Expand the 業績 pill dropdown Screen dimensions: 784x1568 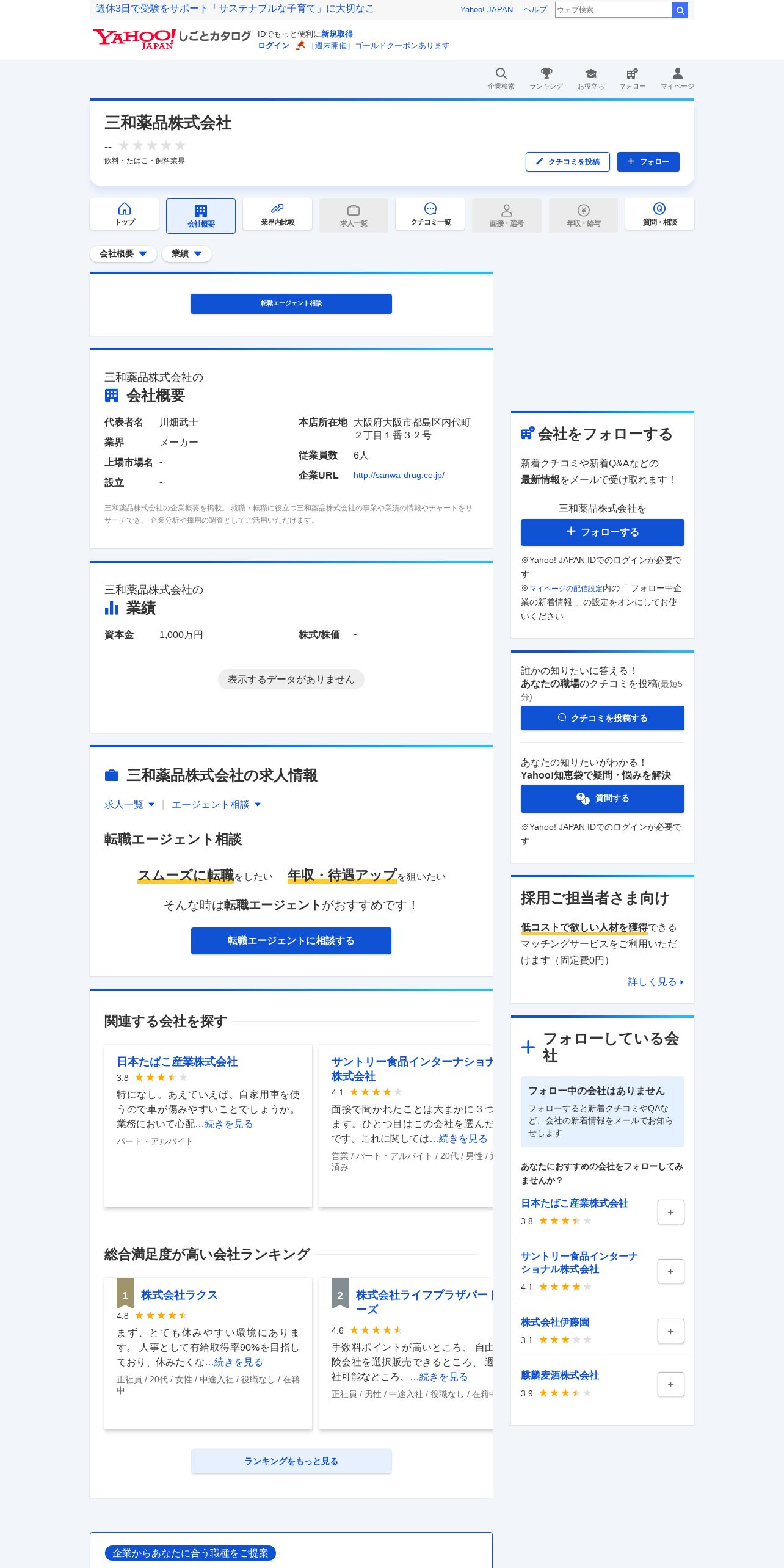click(x=186, y=253)
